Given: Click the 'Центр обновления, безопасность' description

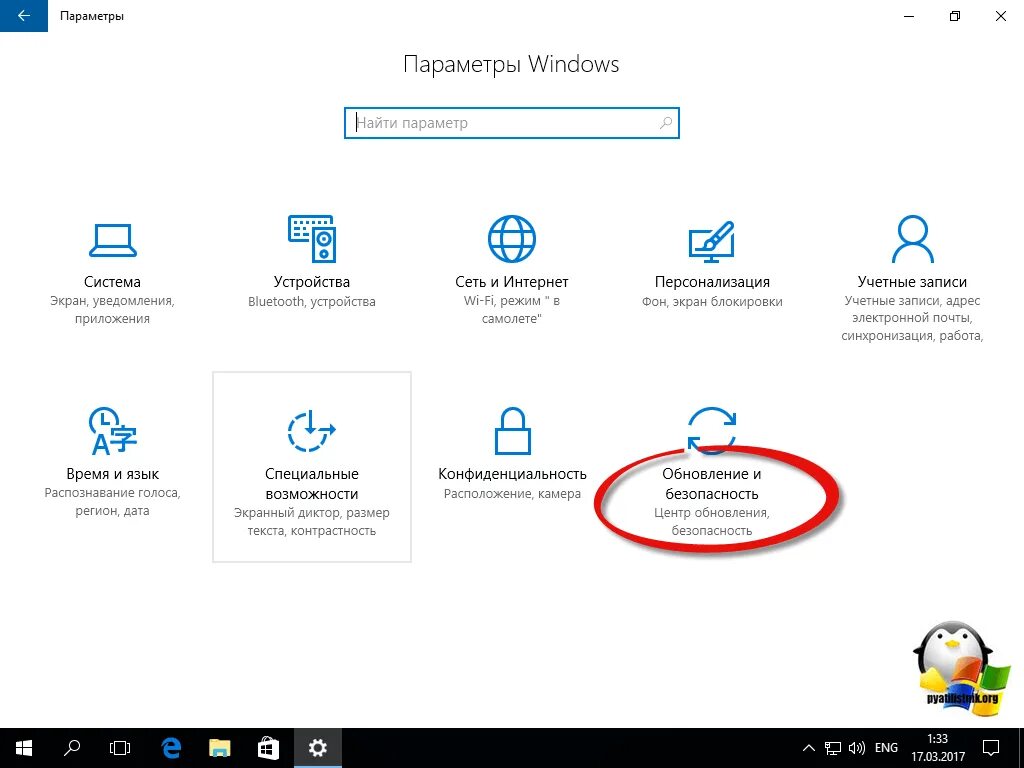Looking at the screenshot, I should (x=712, y=522).
